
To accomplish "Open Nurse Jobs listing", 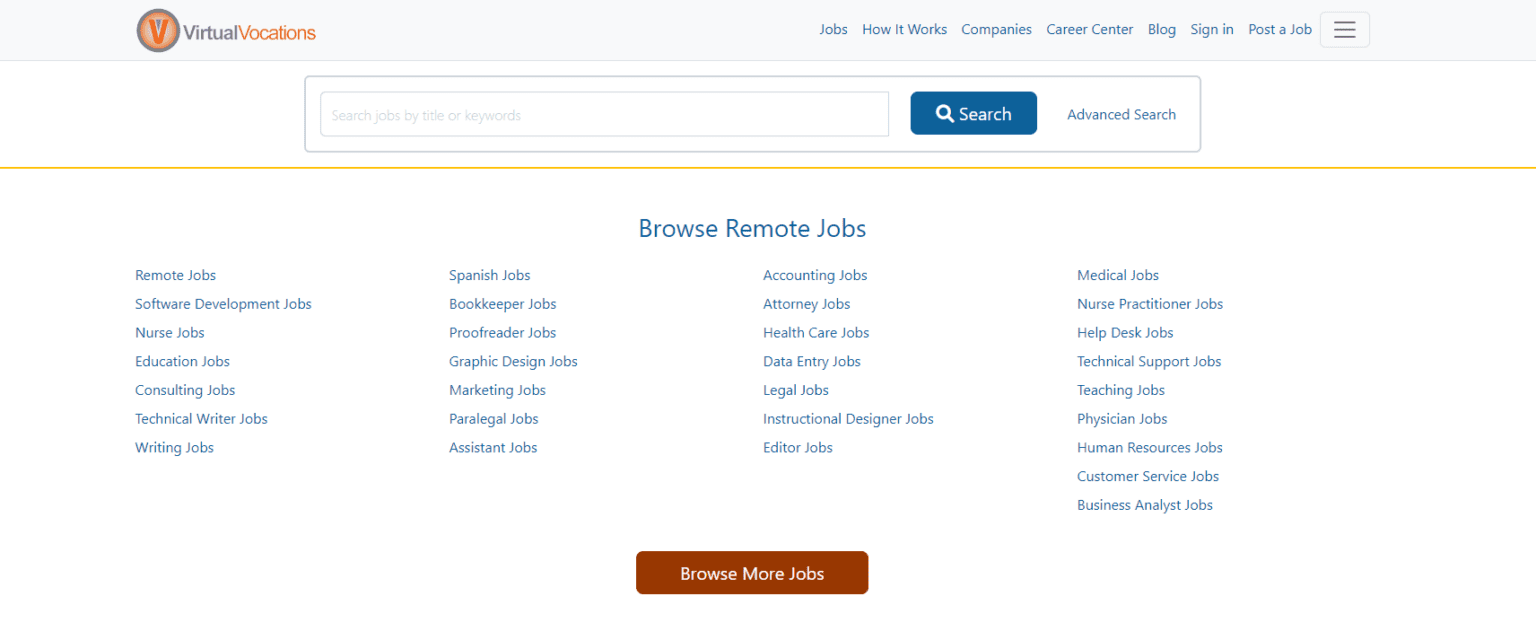I will click(x=170, y=333).
